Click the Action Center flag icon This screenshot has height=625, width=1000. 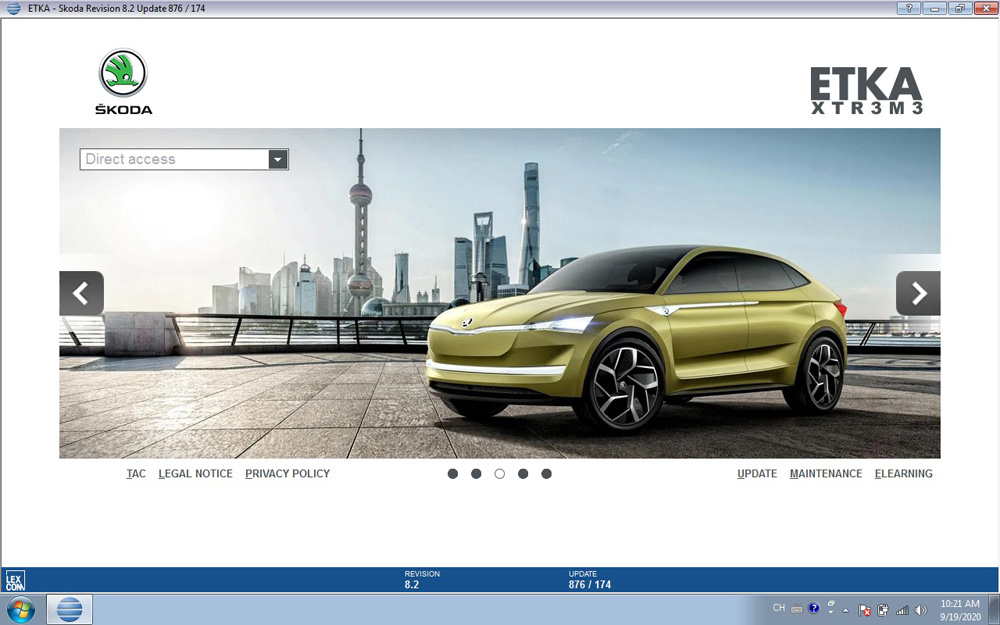coord(864,610)
